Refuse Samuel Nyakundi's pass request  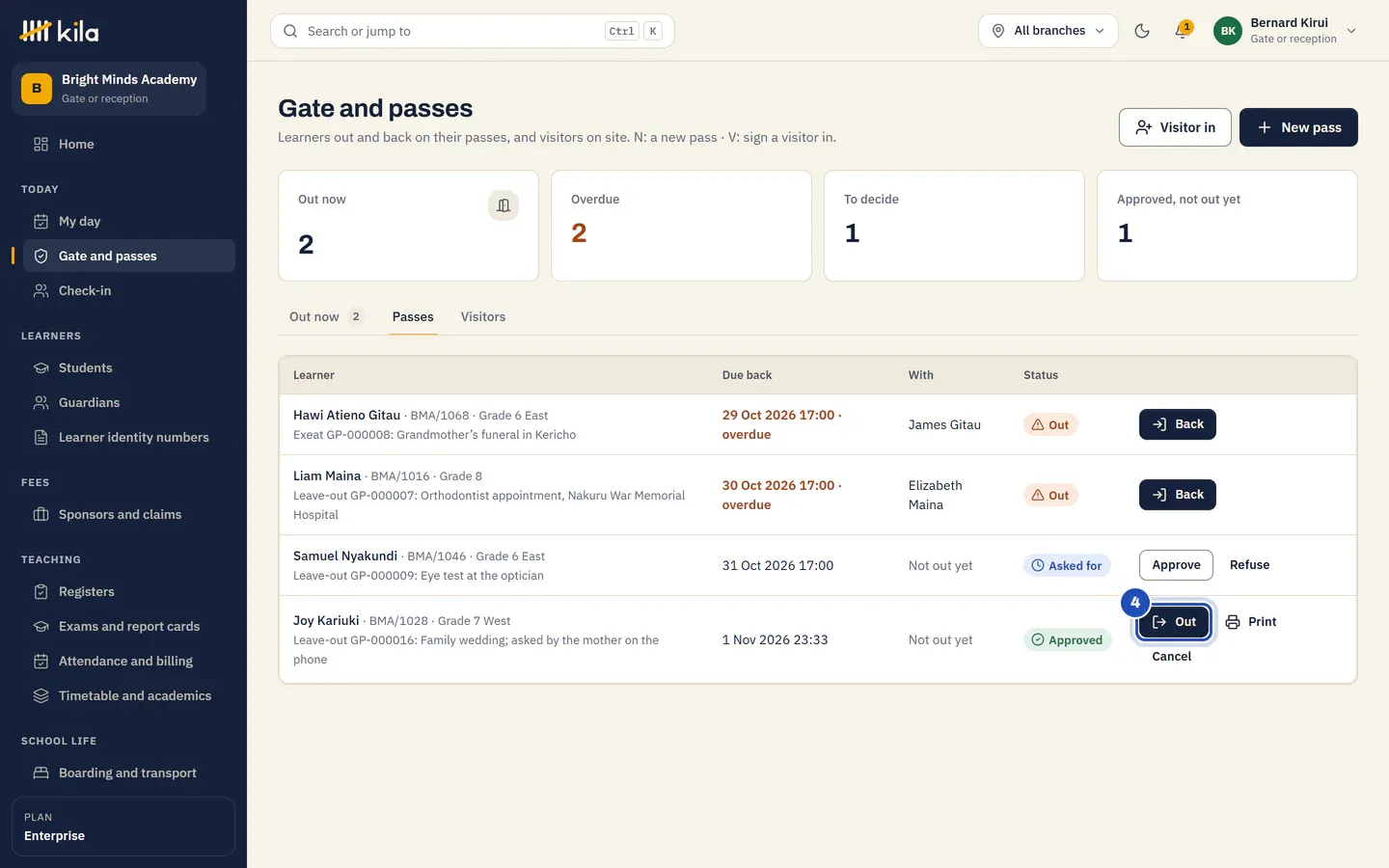point(1250,565)
